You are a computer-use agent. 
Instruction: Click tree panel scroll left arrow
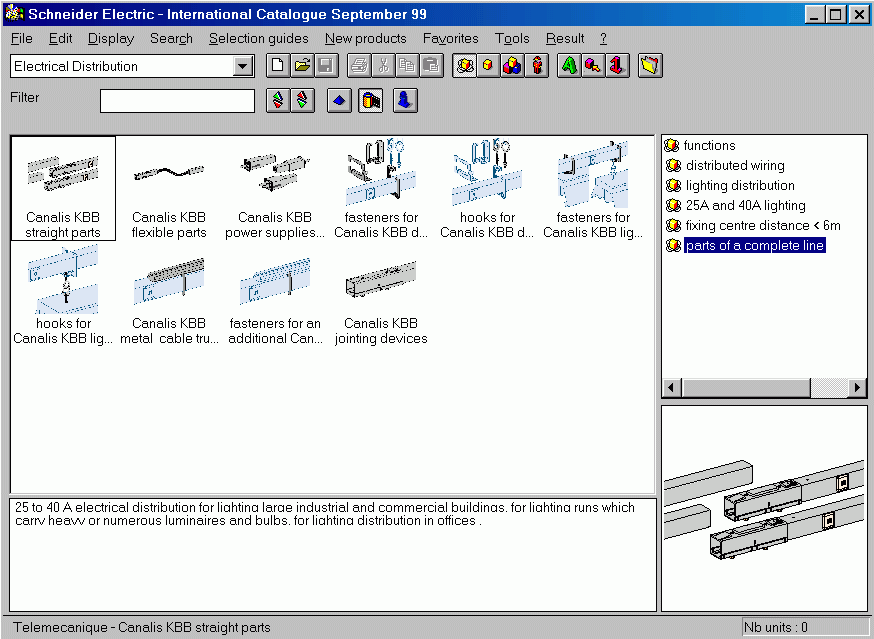pos(672,388)
